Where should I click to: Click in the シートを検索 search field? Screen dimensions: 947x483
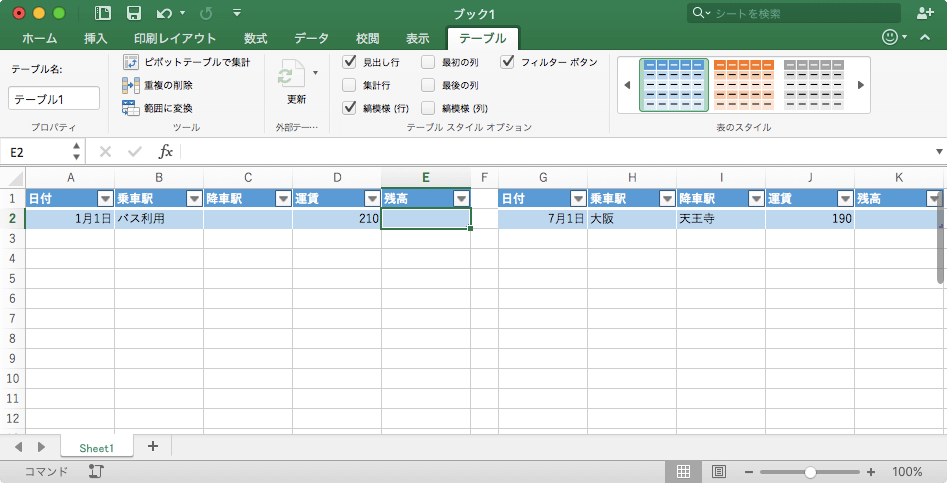click(794, 13)
